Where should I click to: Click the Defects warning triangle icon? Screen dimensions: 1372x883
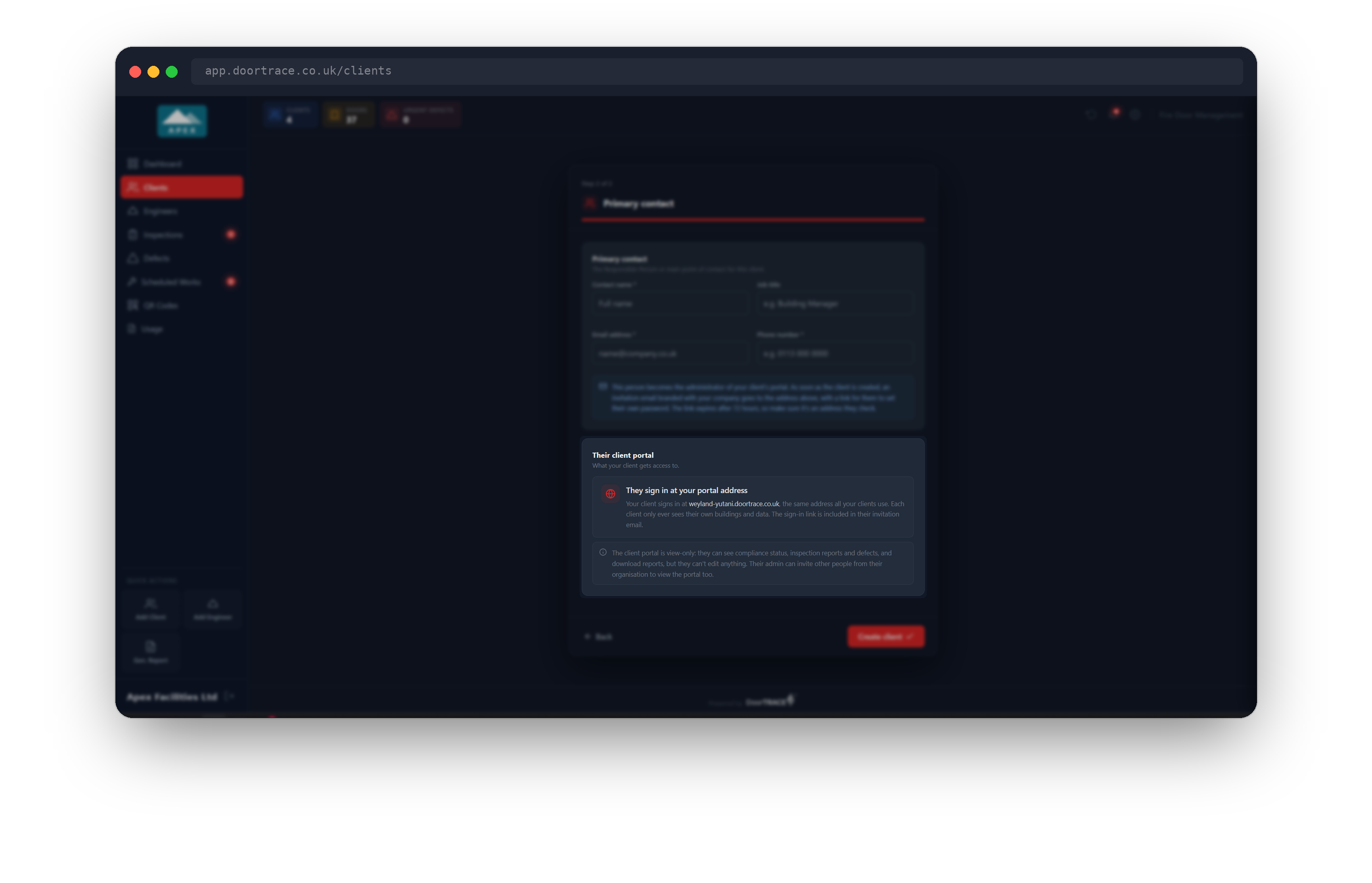[133, 258]
